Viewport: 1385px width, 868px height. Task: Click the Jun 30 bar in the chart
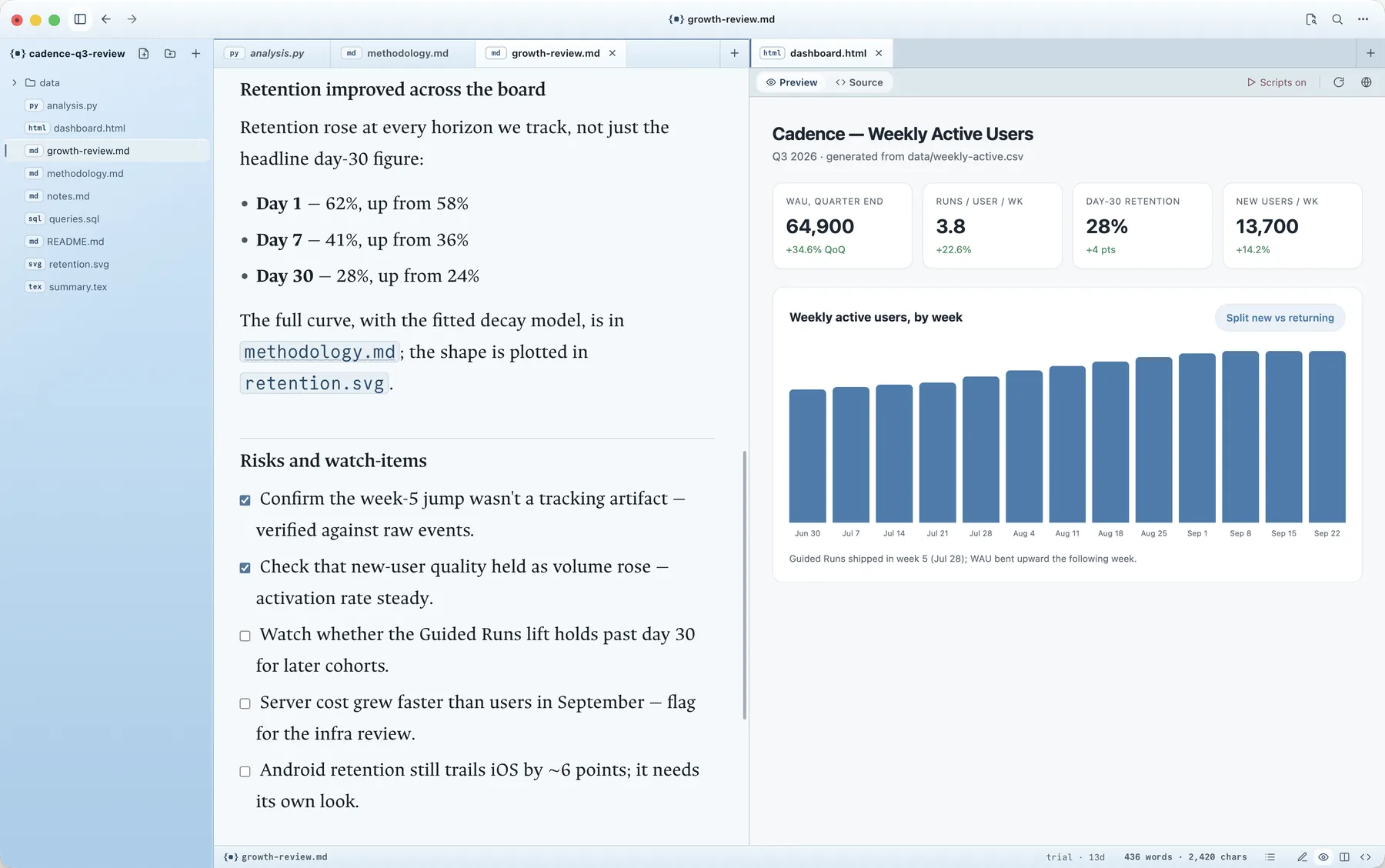click(807, 456)
